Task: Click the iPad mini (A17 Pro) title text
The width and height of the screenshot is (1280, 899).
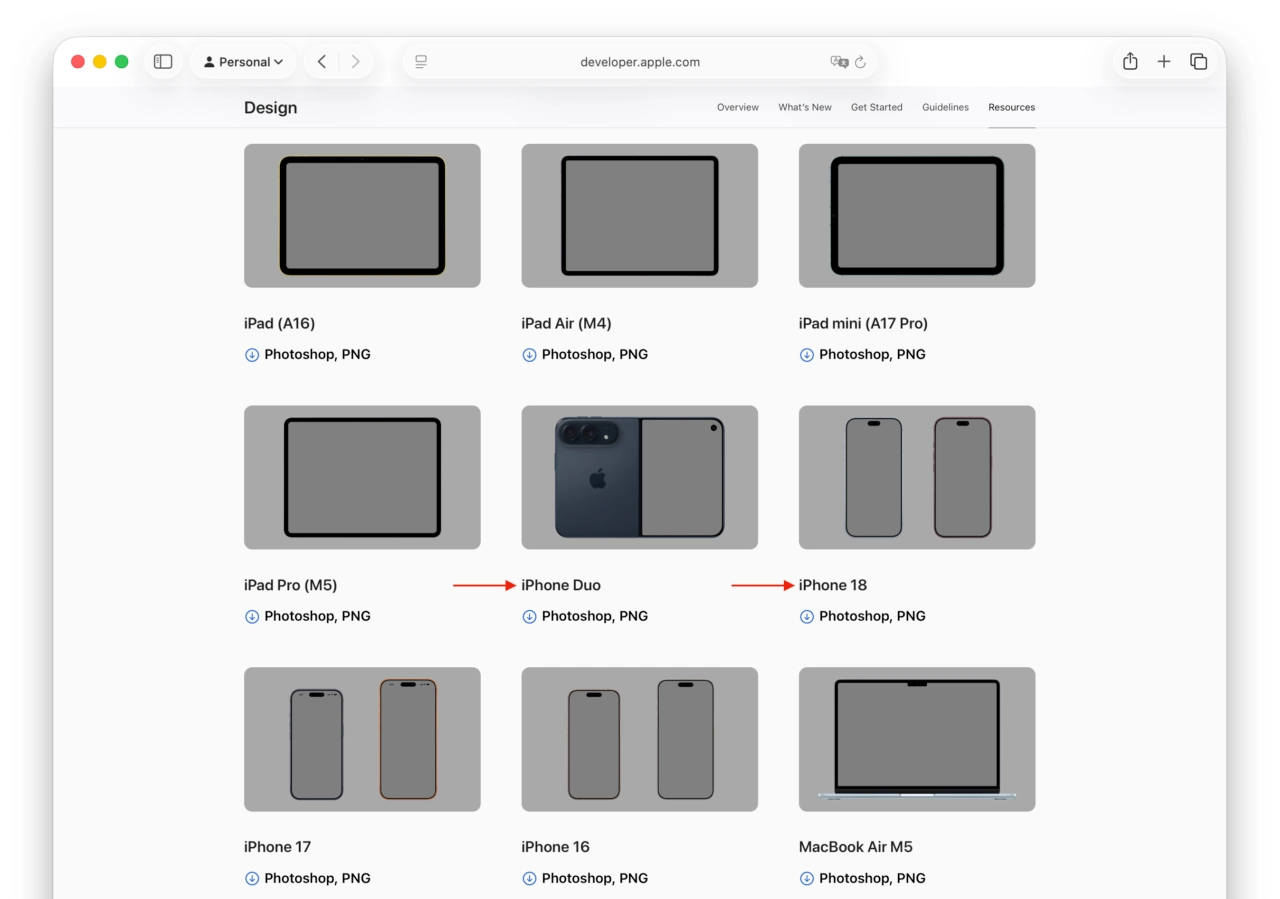Action: coord(863,324)
